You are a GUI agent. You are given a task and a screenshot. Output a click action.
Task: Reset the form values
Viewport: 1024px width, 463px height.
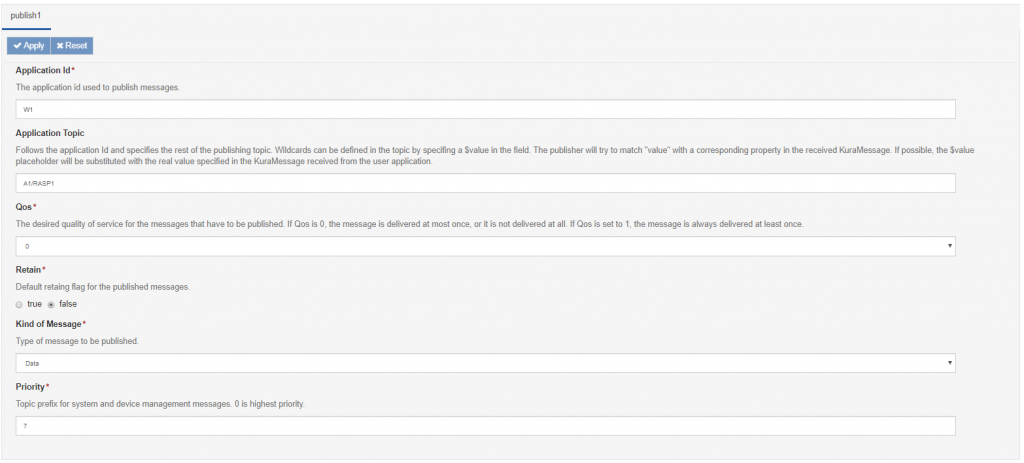[x=72, y=46]
